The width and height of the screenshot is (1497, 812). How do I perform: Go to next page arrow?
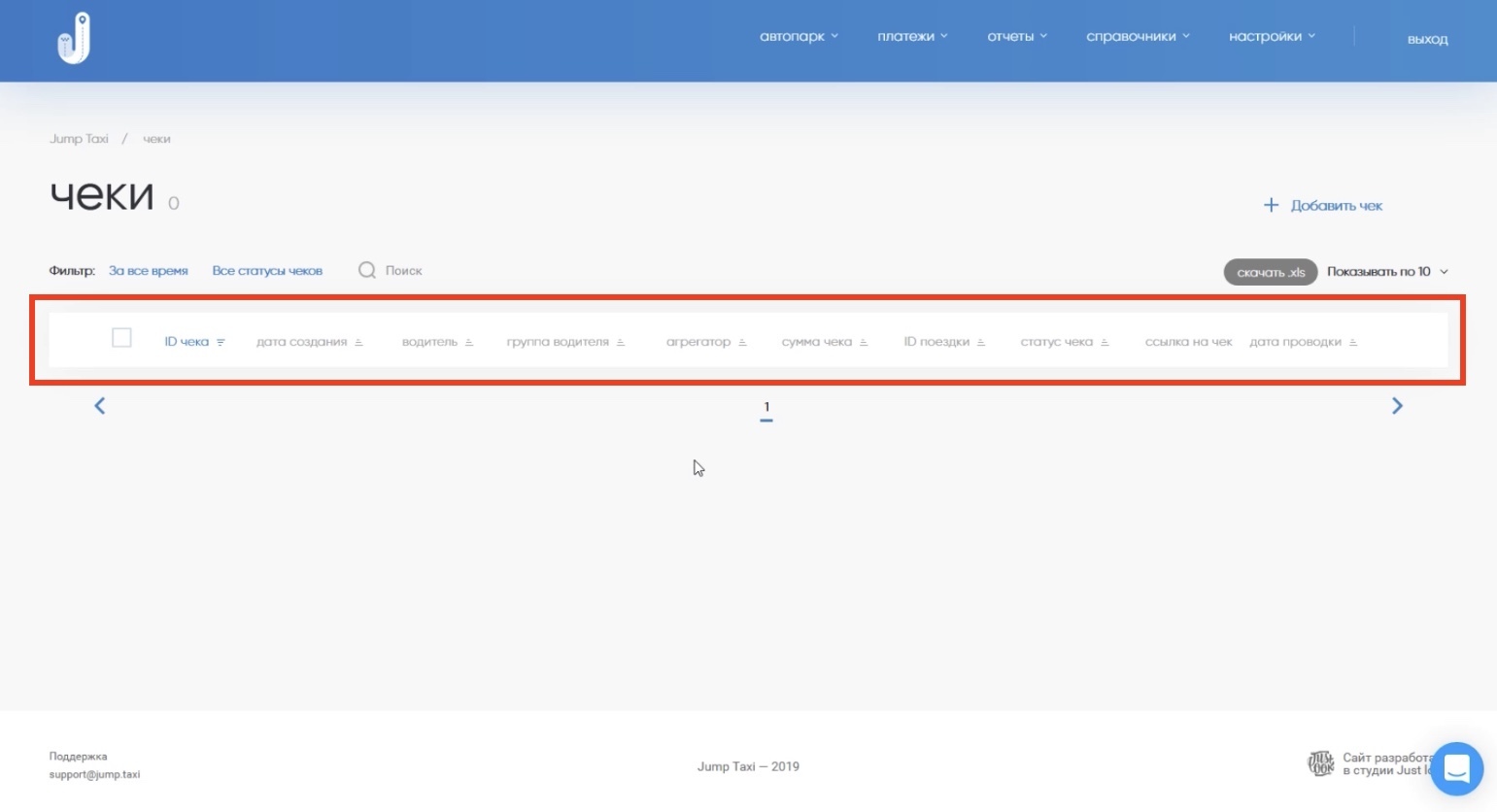click(x=1397, y=406)
